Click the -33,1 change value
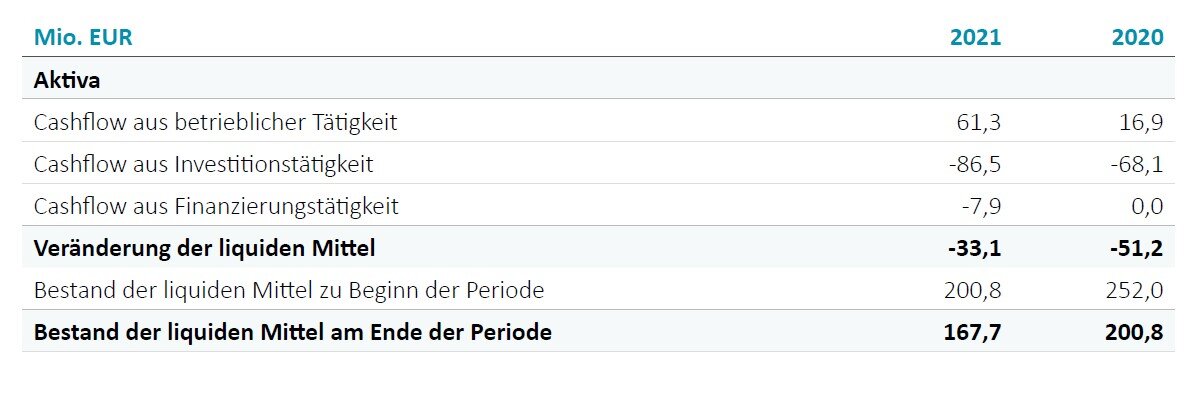The image size is (1196, 407). pyautogui.click(x=974, y=248)
